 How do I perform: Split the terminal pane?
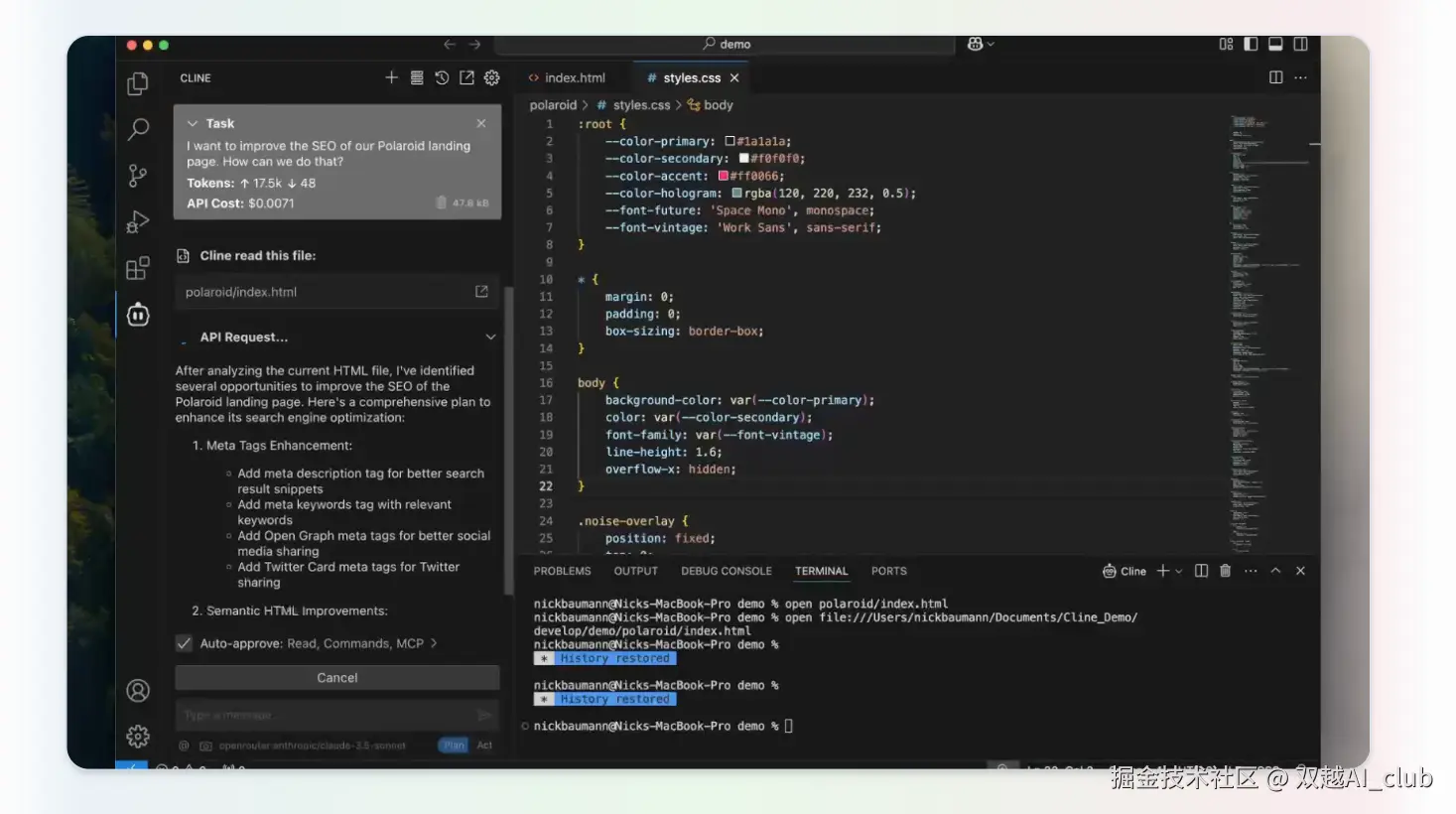[1201, 571]
